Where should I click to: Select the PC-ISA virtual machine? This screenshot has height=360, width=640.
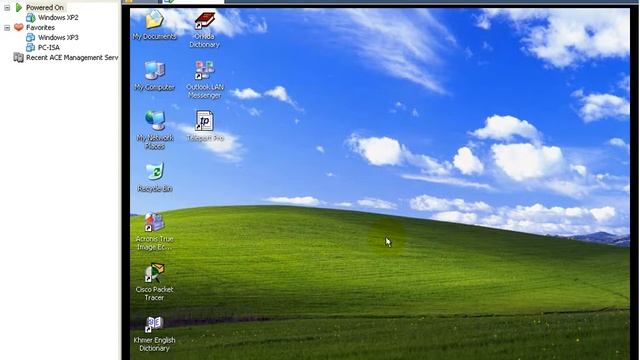click(x=49, y=47)
